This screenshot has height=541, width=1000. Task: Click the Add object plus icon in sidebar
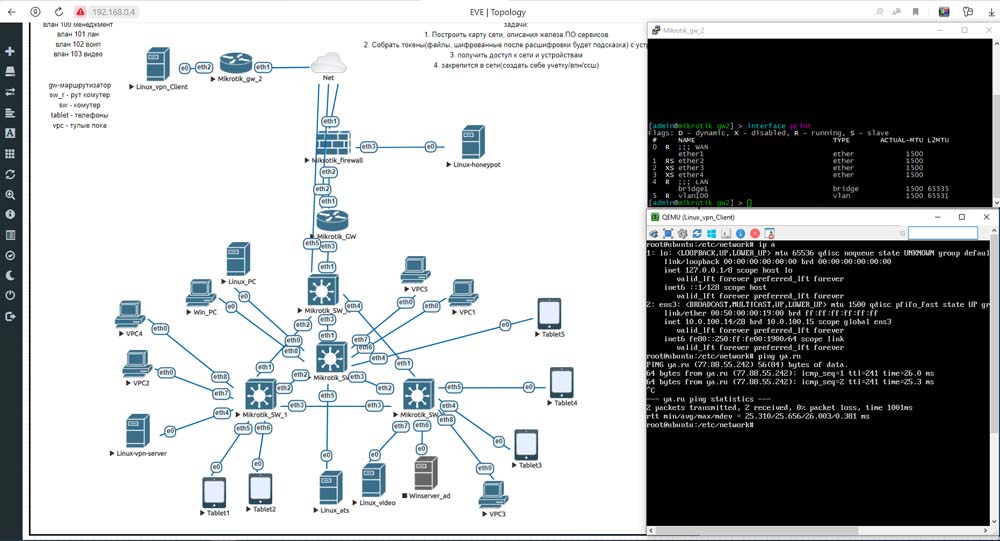pos(10,51)
